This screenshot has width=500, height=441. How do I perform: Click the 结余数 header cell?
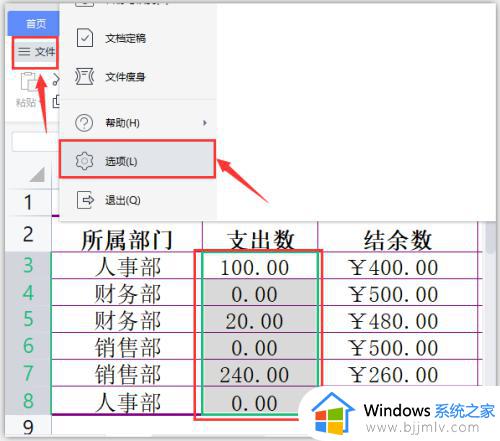click(398, 237)
